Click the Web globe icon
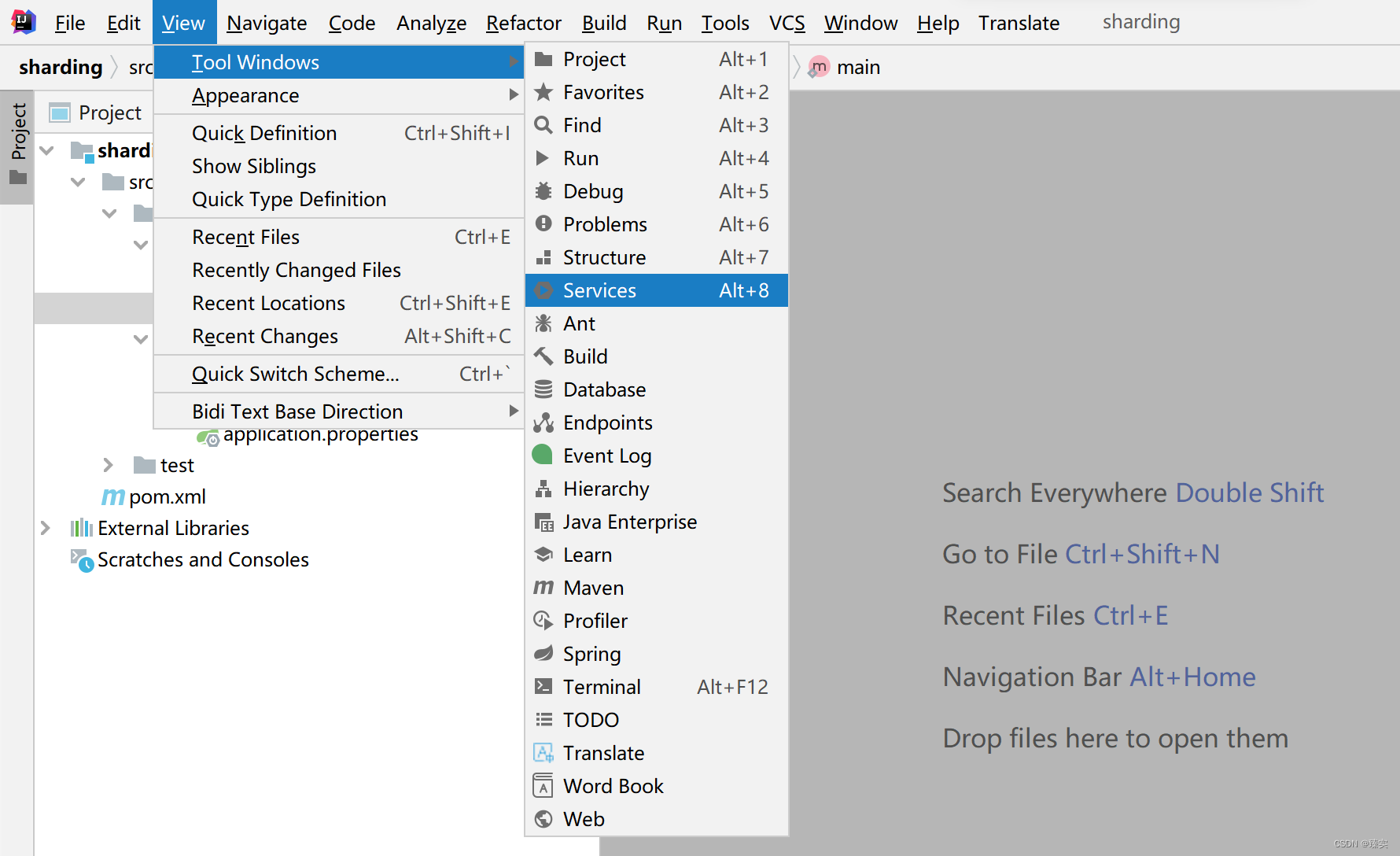Viewport: 1400px width, 856px height. click(543, 819)
